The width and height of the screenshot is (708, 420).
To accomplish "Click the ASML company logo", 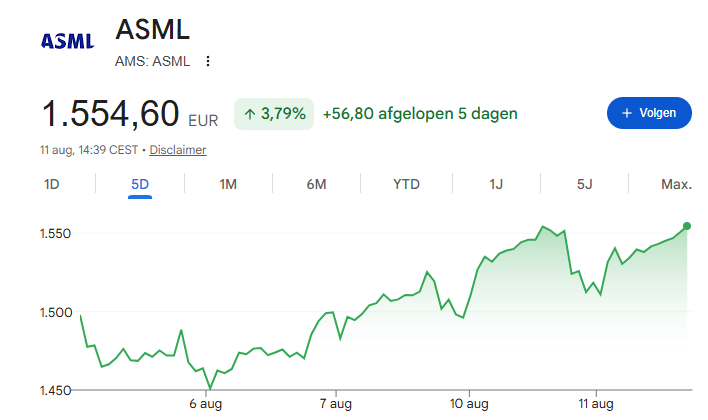I will pos(68,41).
